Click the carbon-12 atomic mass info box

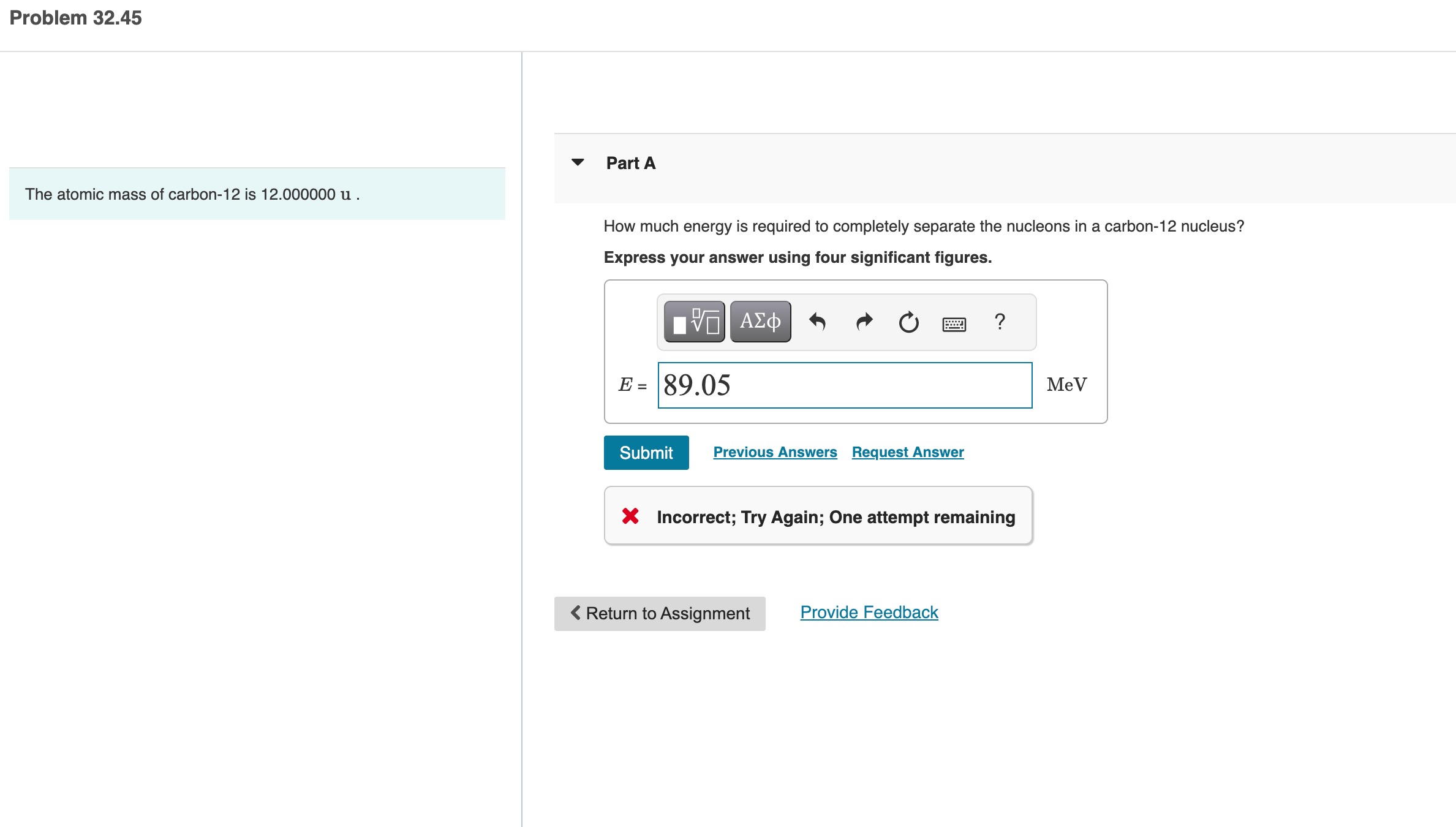coord(257,194)
